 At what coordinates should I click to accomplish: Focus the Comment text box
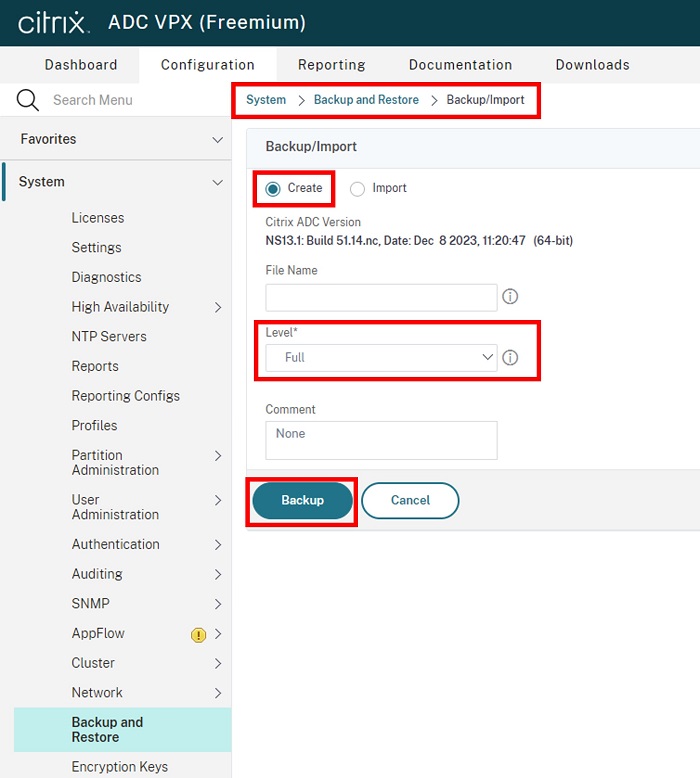pos(381,440)
